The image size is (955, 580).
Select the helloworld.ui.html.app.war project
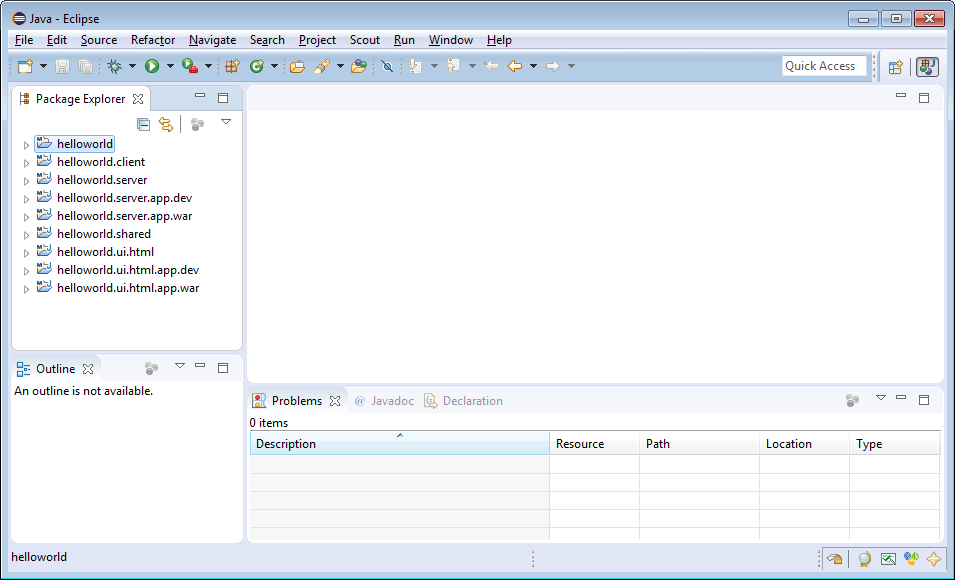(128, 288)
